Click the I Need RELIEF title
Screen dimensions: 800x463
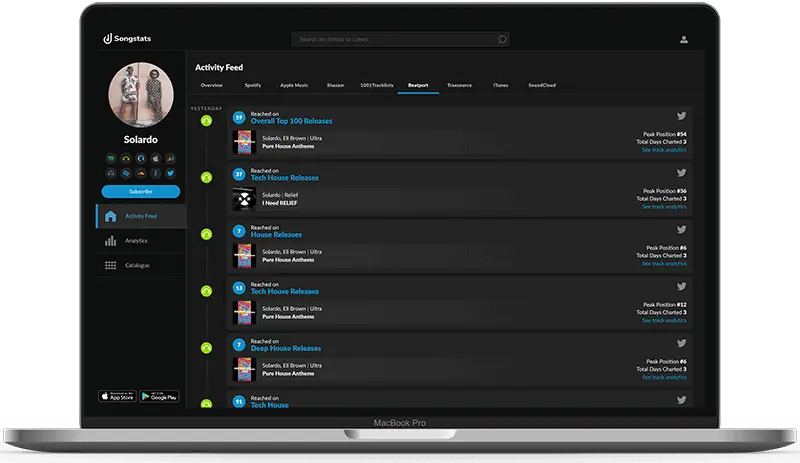[x=280, y=203]
